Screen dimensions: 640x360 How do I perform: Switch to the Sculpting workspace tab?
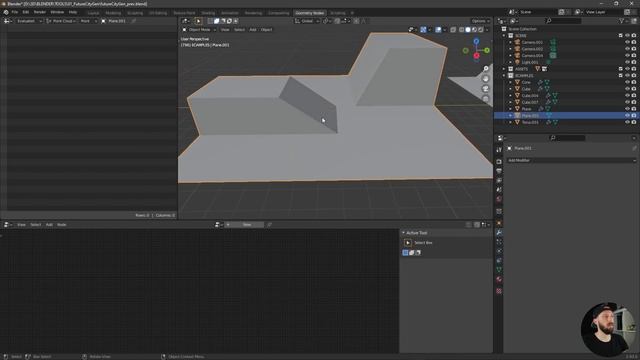pos(135,13)
